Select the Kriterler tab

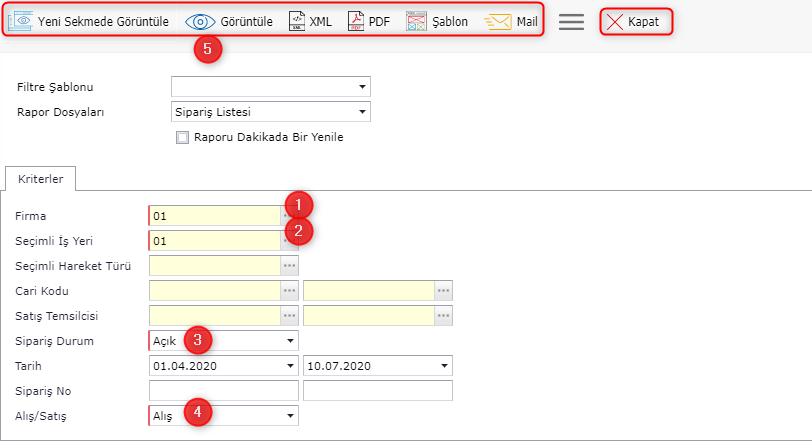coord(41,178)
